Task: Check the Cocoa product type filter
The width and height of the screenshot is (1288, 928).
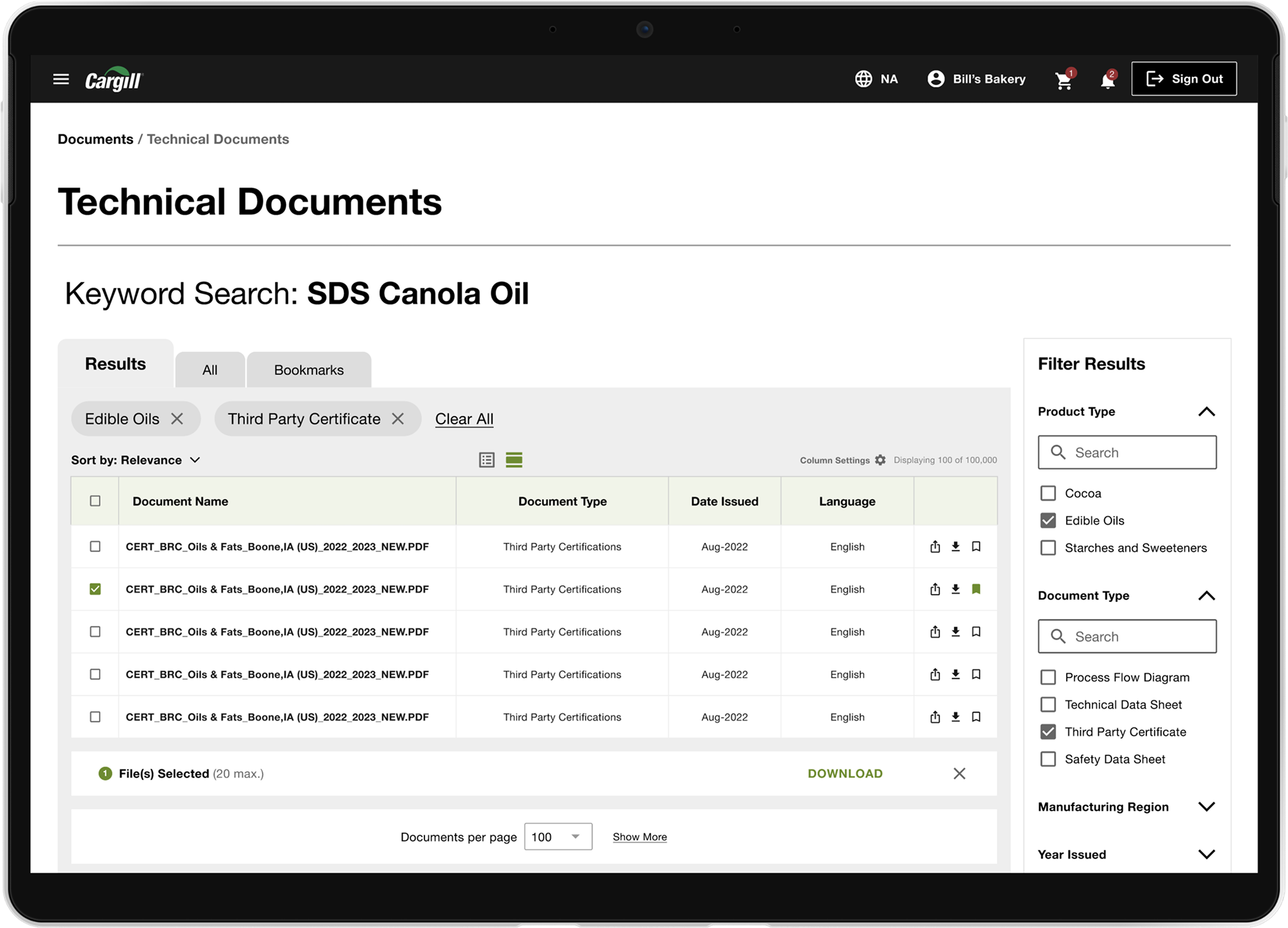Action: tap(1048, 493)
